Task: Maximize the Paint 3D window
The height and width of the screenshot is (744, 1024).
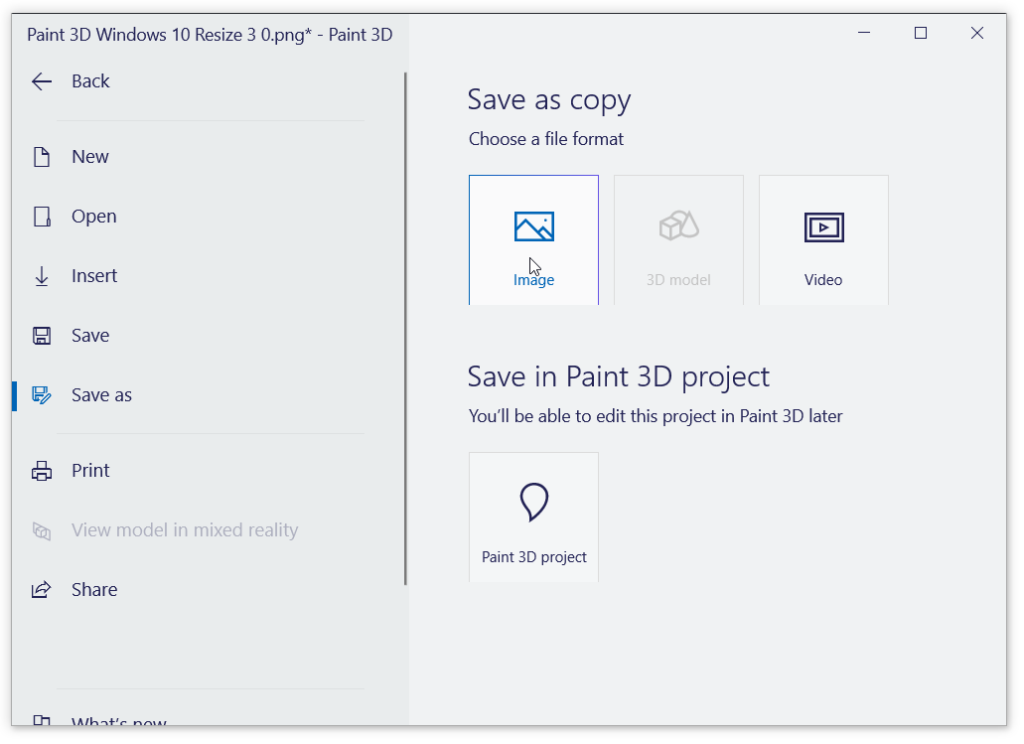Action: (920, 33)
